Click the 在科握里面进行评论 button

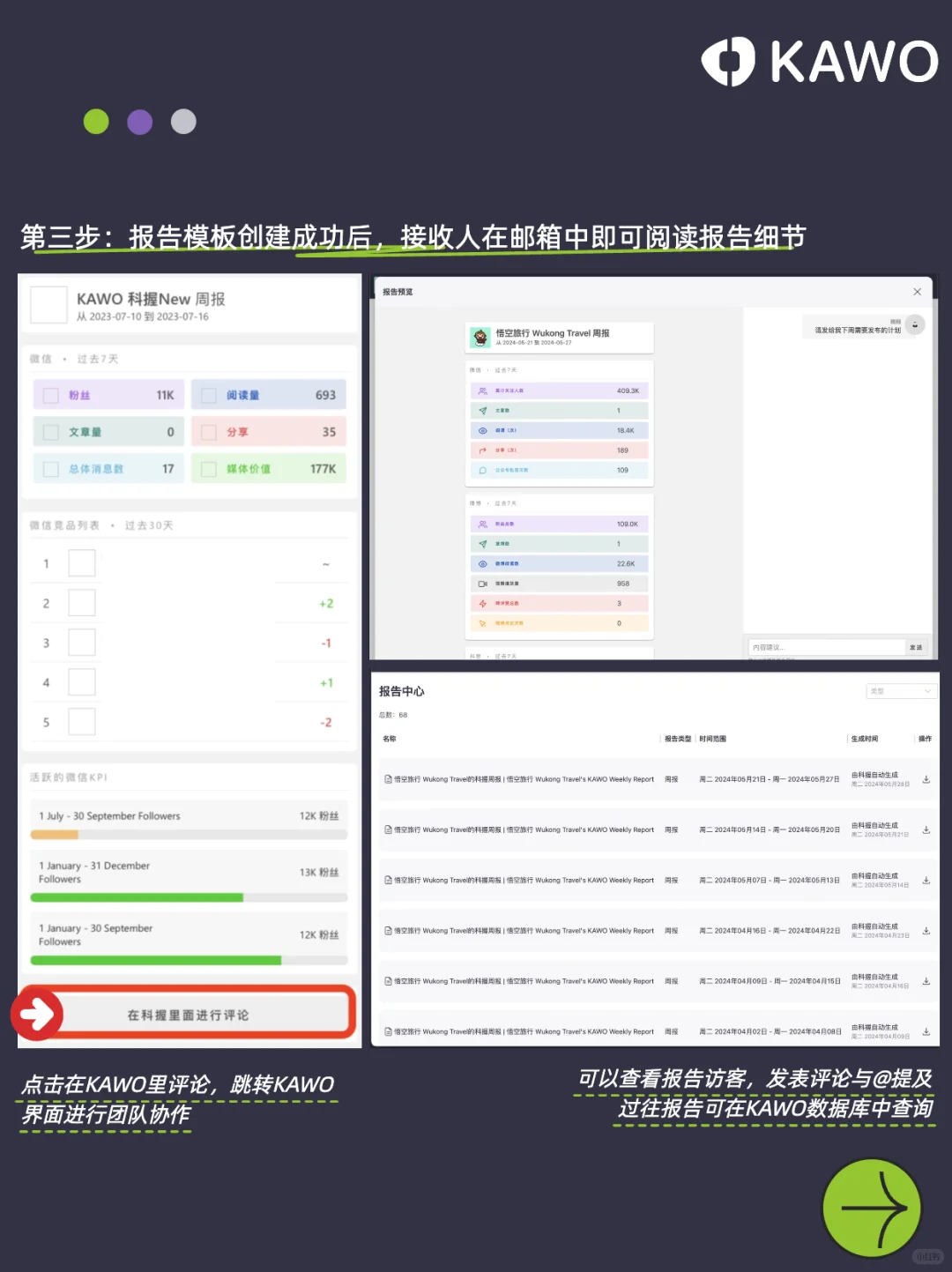tap(188, 1014)
